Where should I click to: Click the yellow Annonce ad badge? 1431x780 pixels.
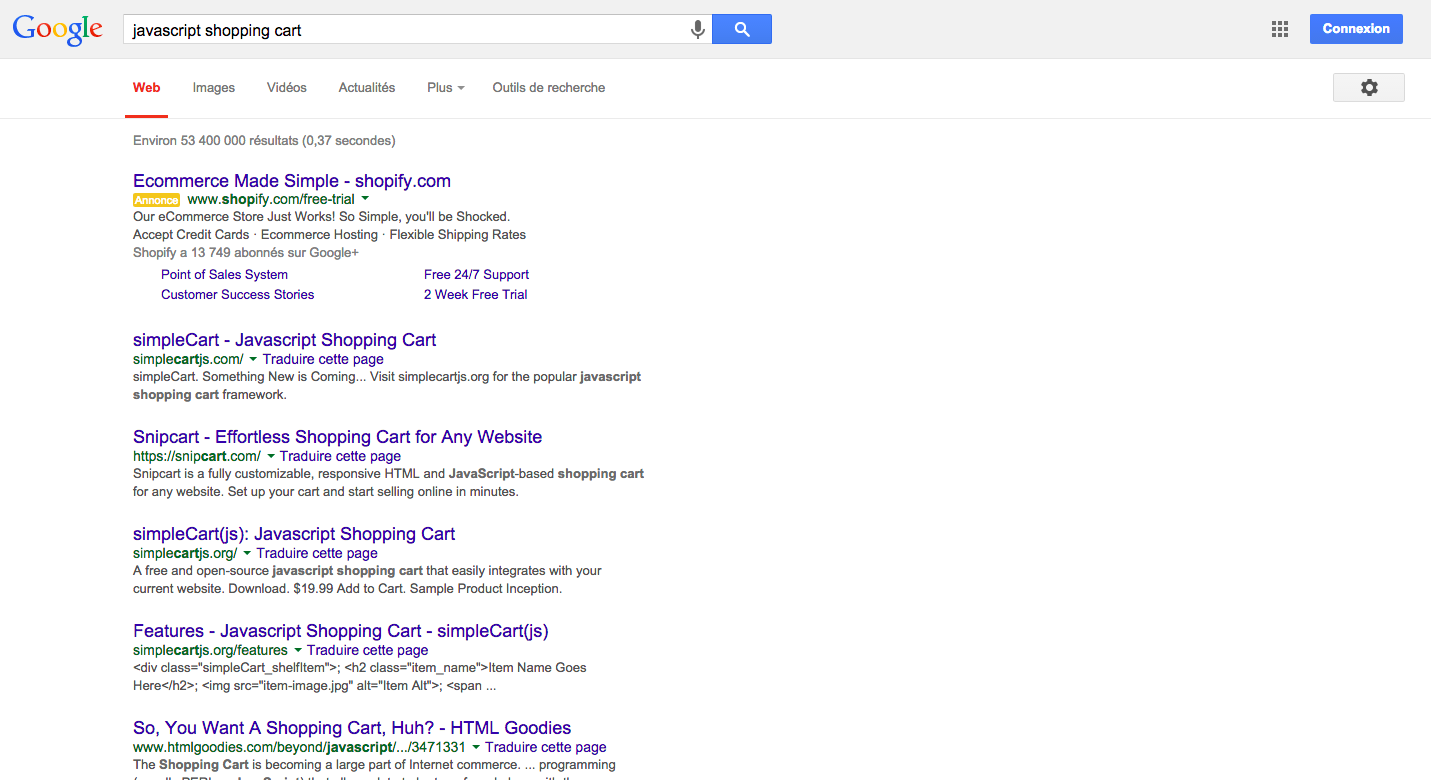pos(156,200)
